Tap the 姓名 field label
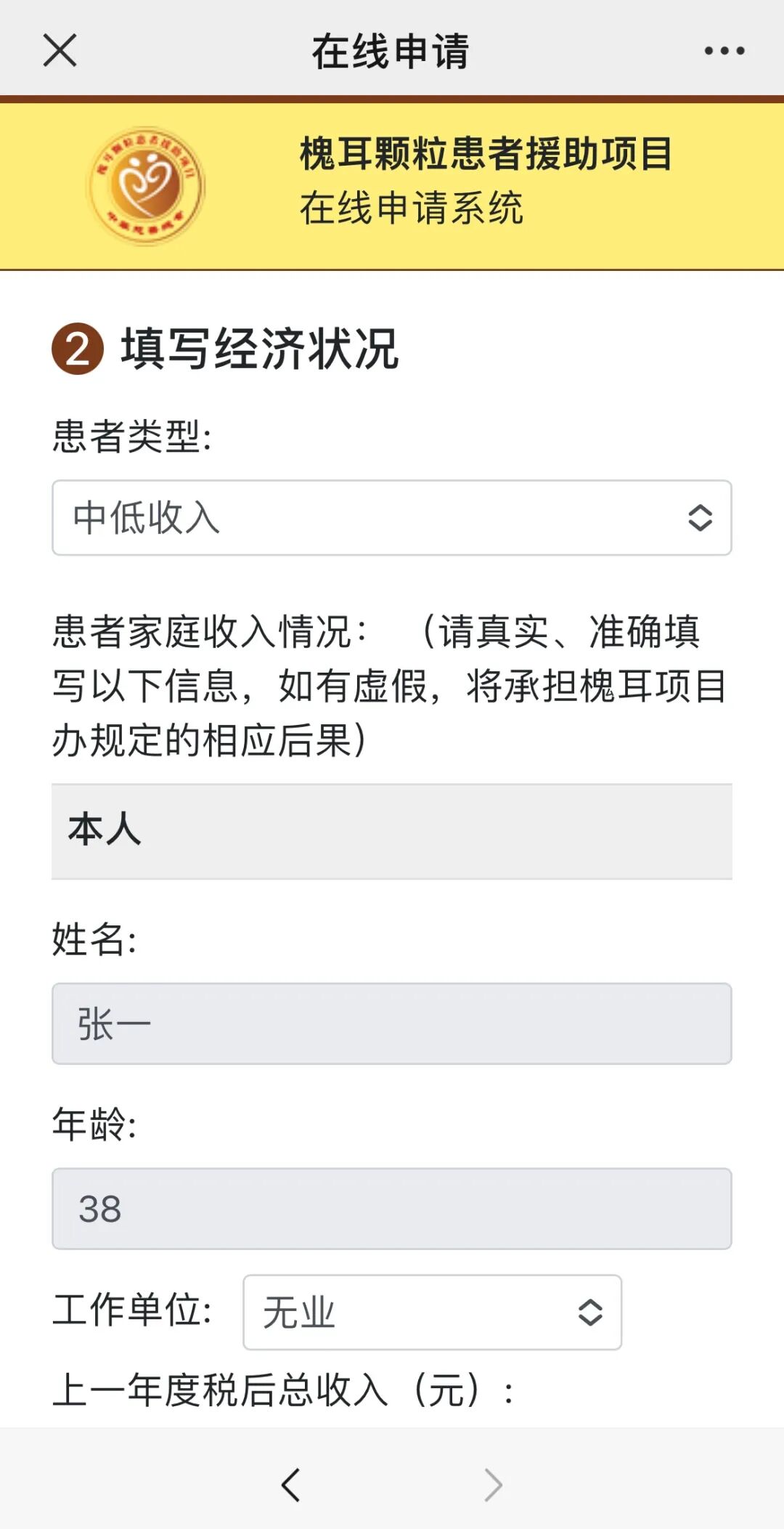 coord(94,939)
